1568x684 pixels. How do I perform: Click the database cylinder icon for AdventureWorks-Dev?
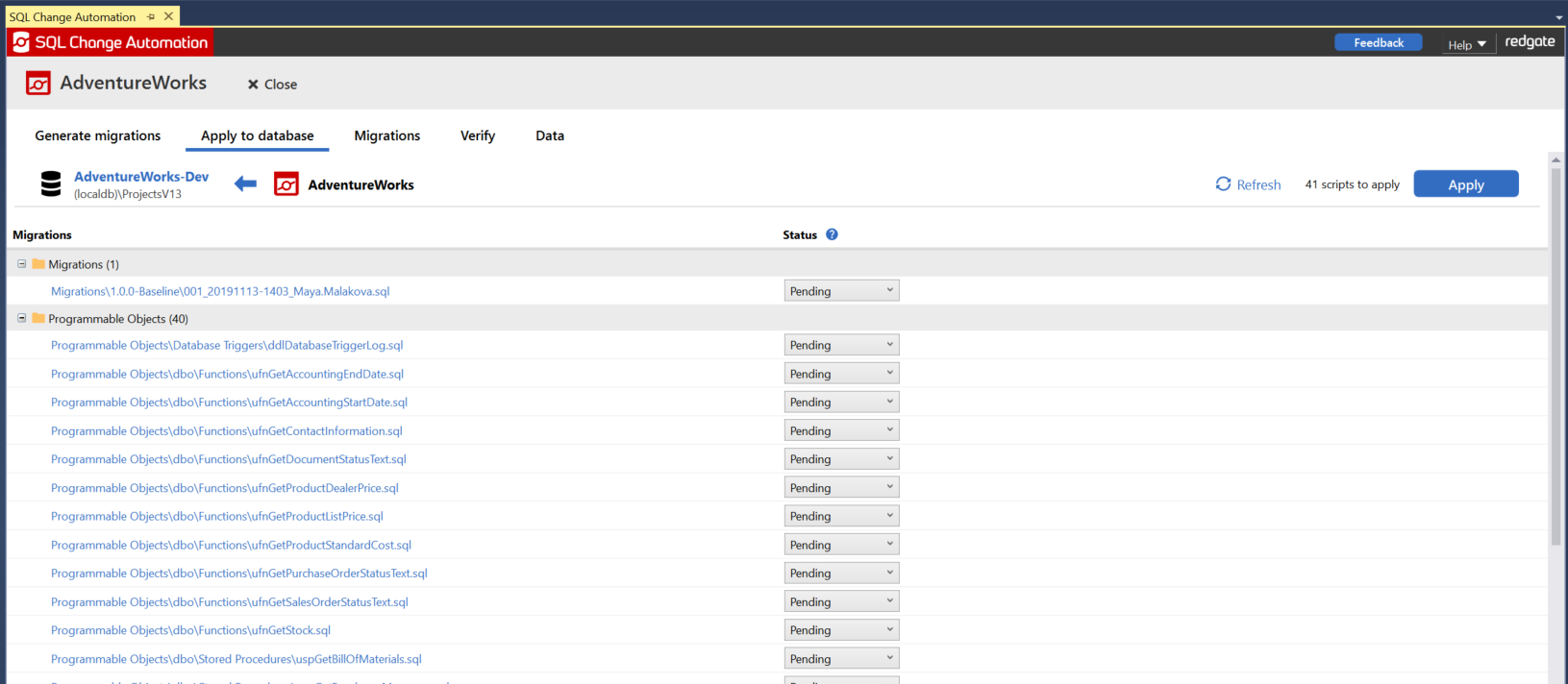(x=51, y=183)
